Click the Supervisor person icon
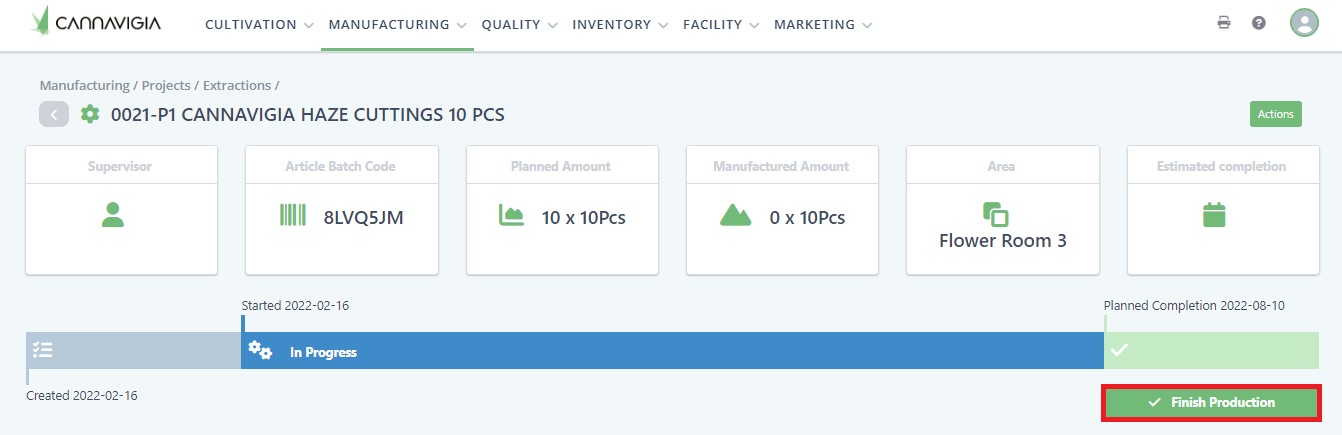The height and width of the screenshot is (435, 1342). [113, 215]
